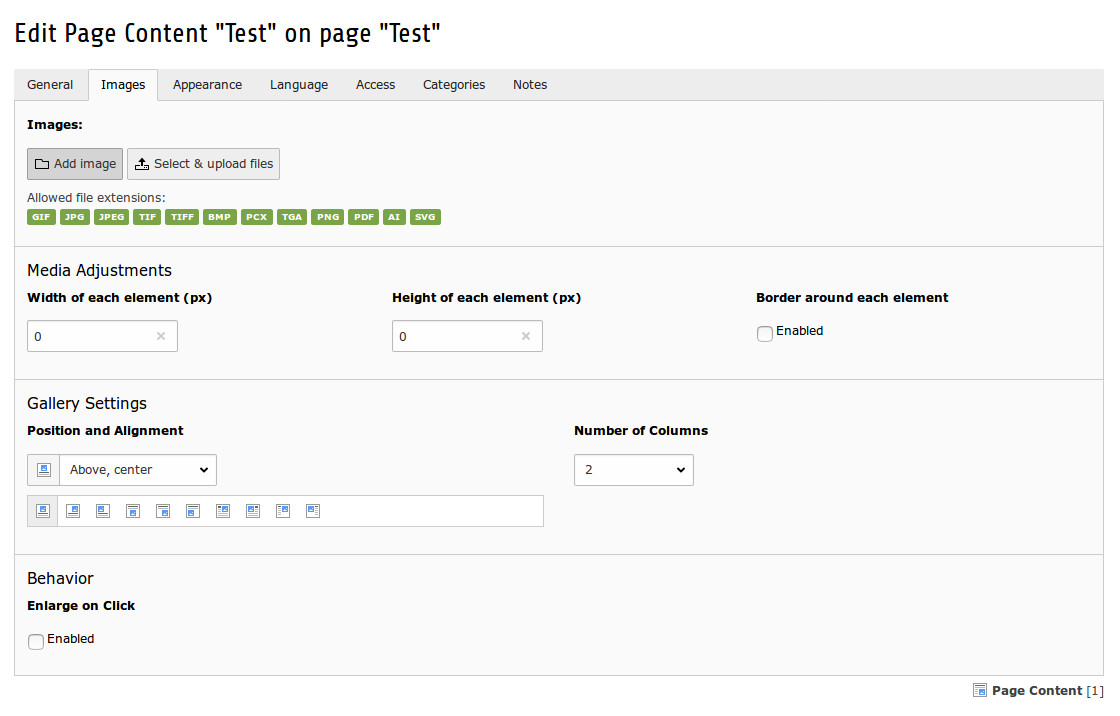The width and height of the screenshot is (1120, 716).
Task: Click the position icon beside the alignment dropdown
Action: click(44, 470)
